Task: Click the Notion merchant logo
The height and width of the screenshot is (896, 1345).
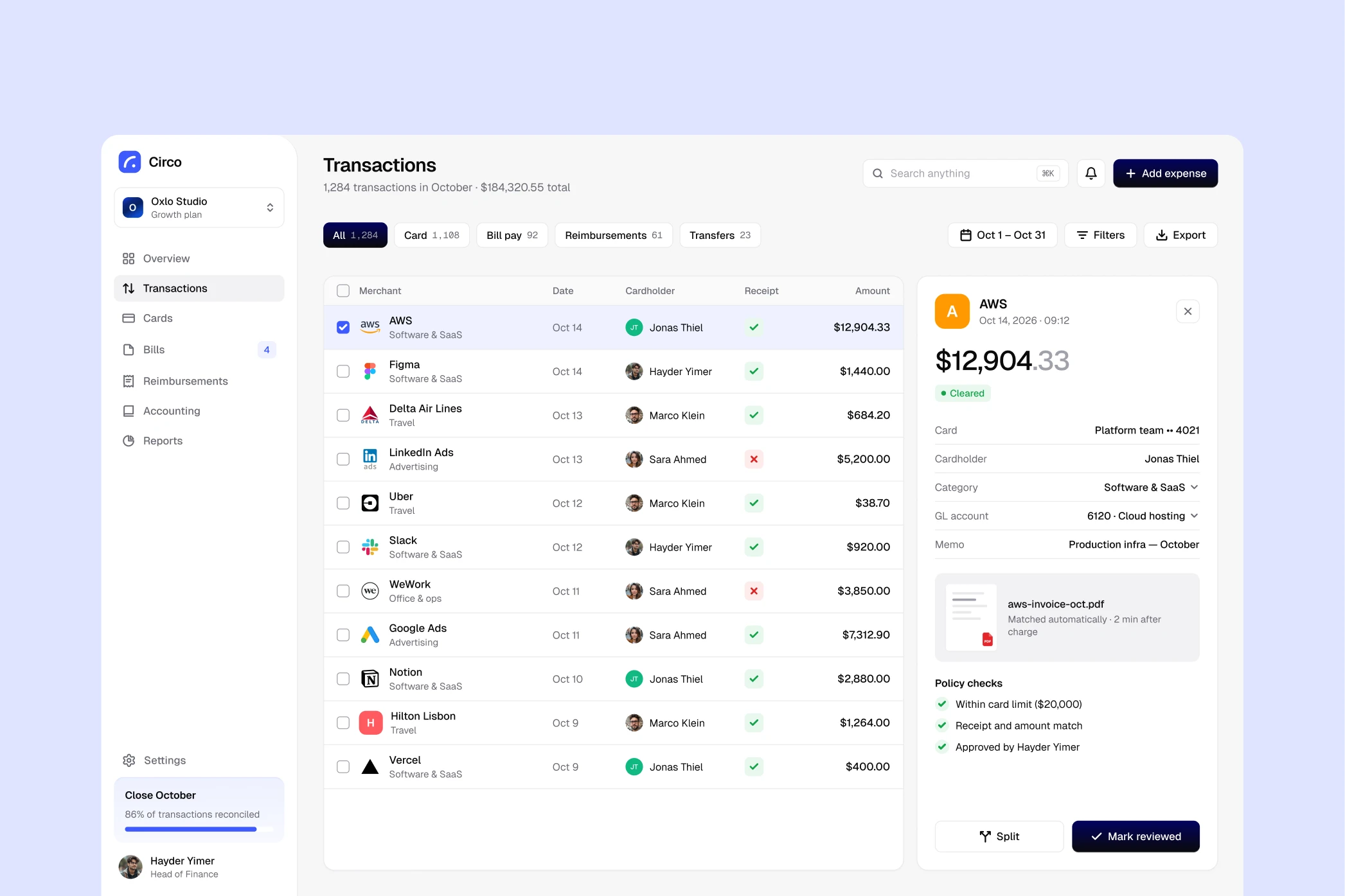Action: [x=370, y=679]
